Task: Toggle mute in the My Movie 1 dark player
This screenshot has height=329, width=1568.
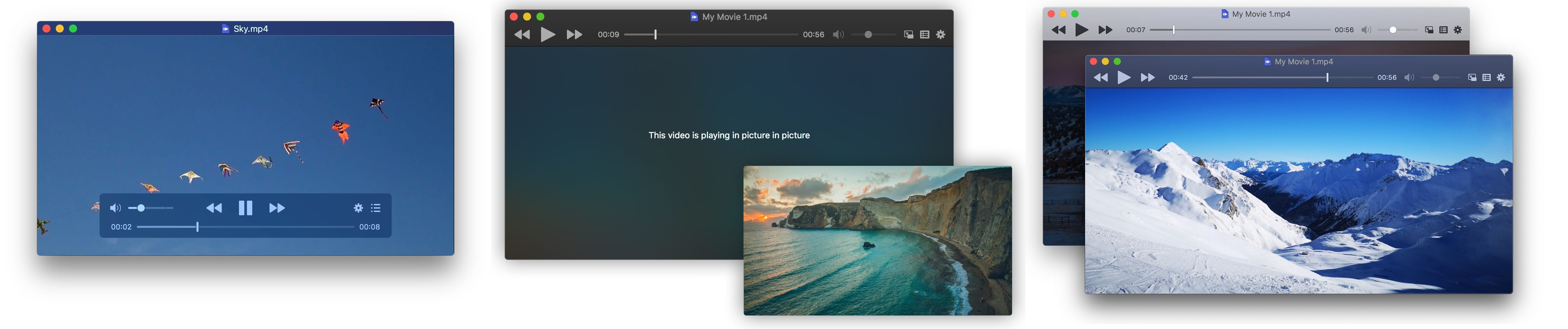Action: [x=837, y=35]
